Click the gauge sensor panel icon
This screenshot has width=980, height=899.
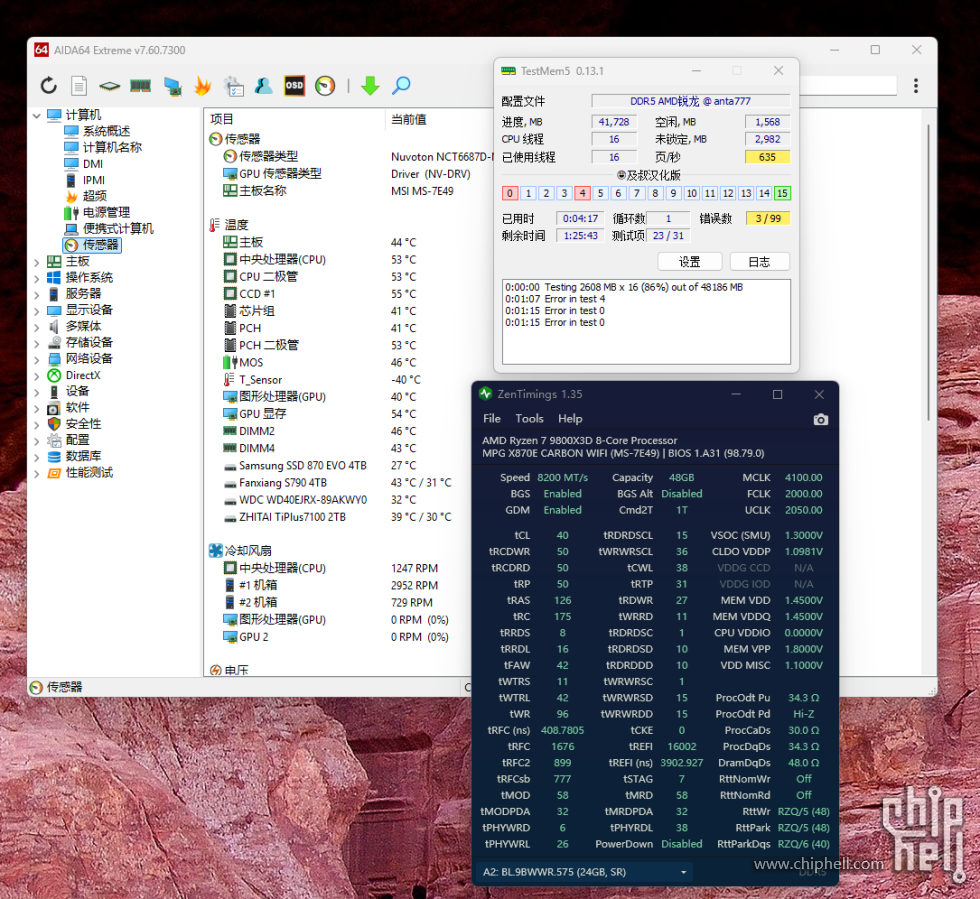[x=325, y=86]
